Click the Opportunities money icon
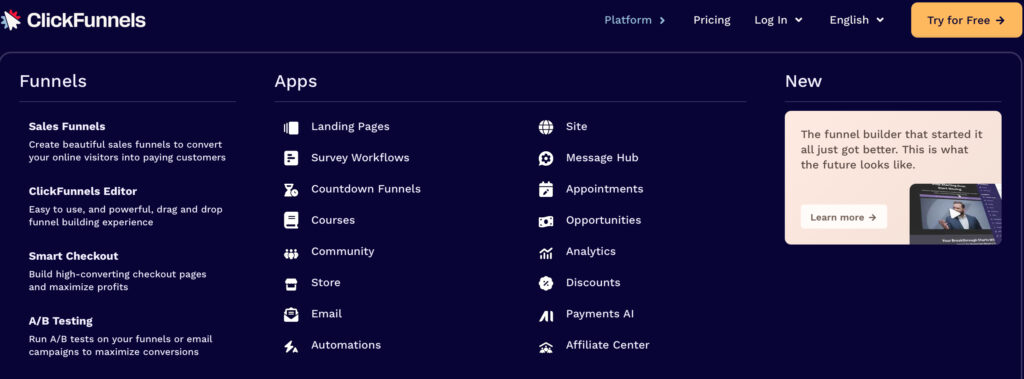 click(546, 222)
